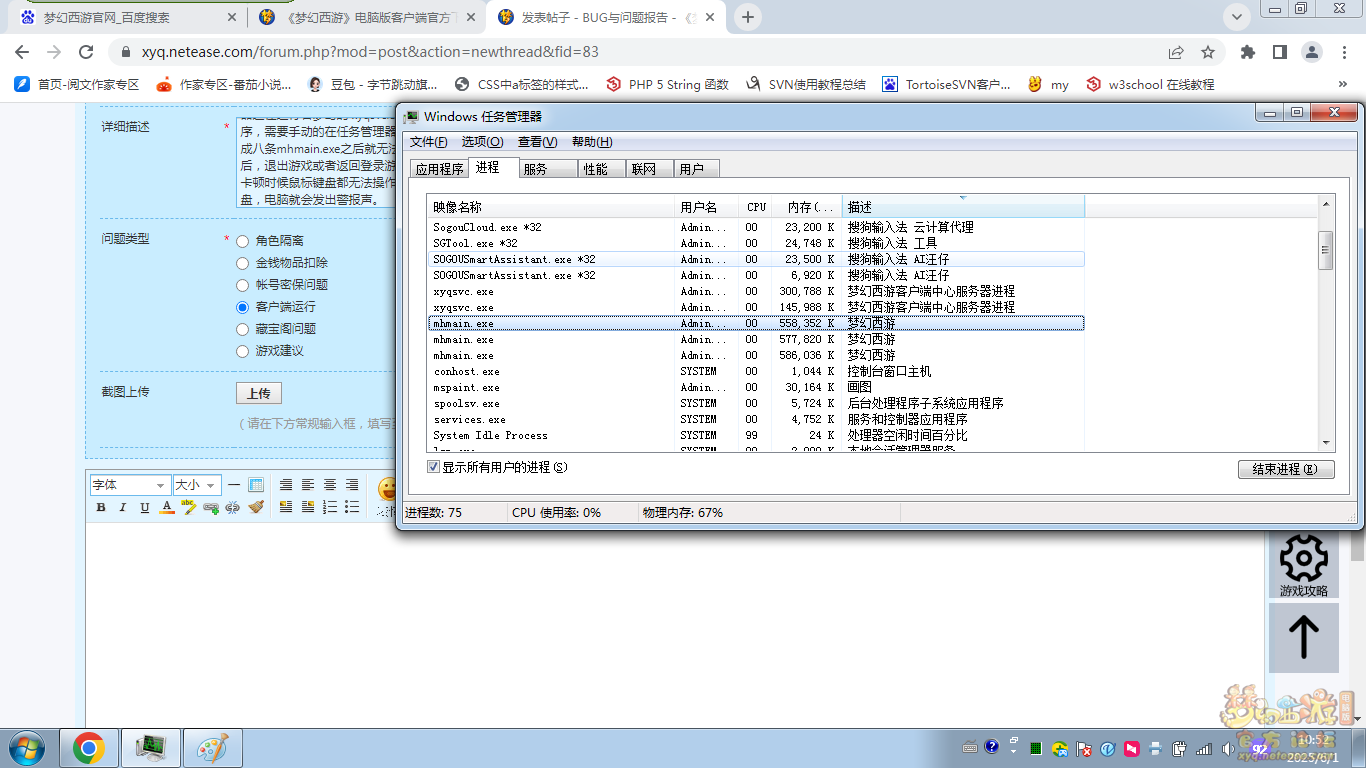Share this page from address bar

pos(1176,52)
